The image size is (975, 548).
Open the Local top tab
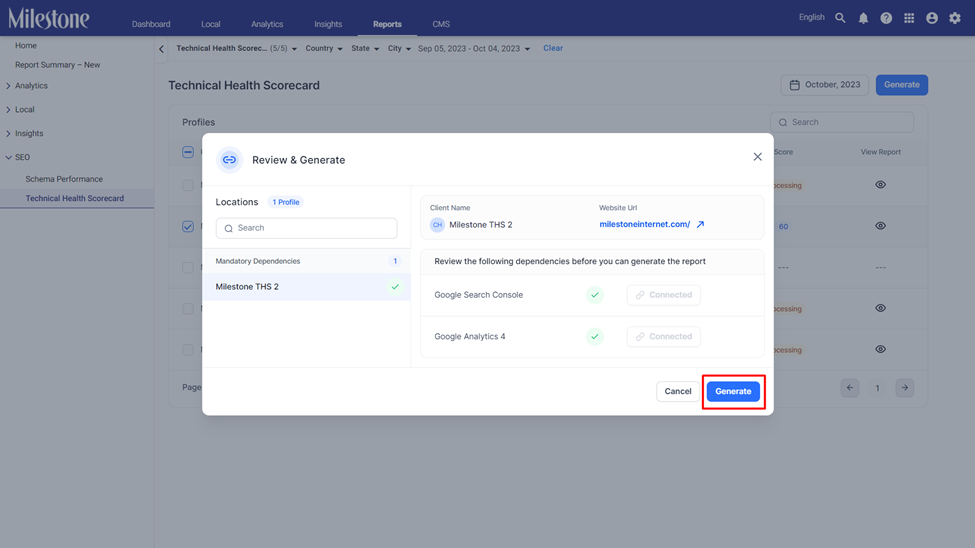tap(211, 24)
